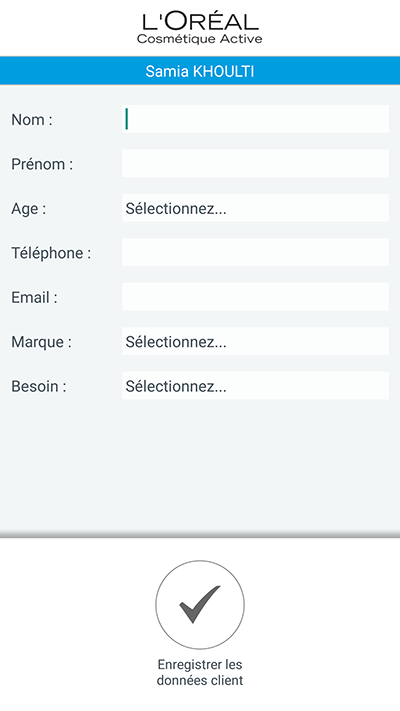Click the Marque label

coord(41,342)
